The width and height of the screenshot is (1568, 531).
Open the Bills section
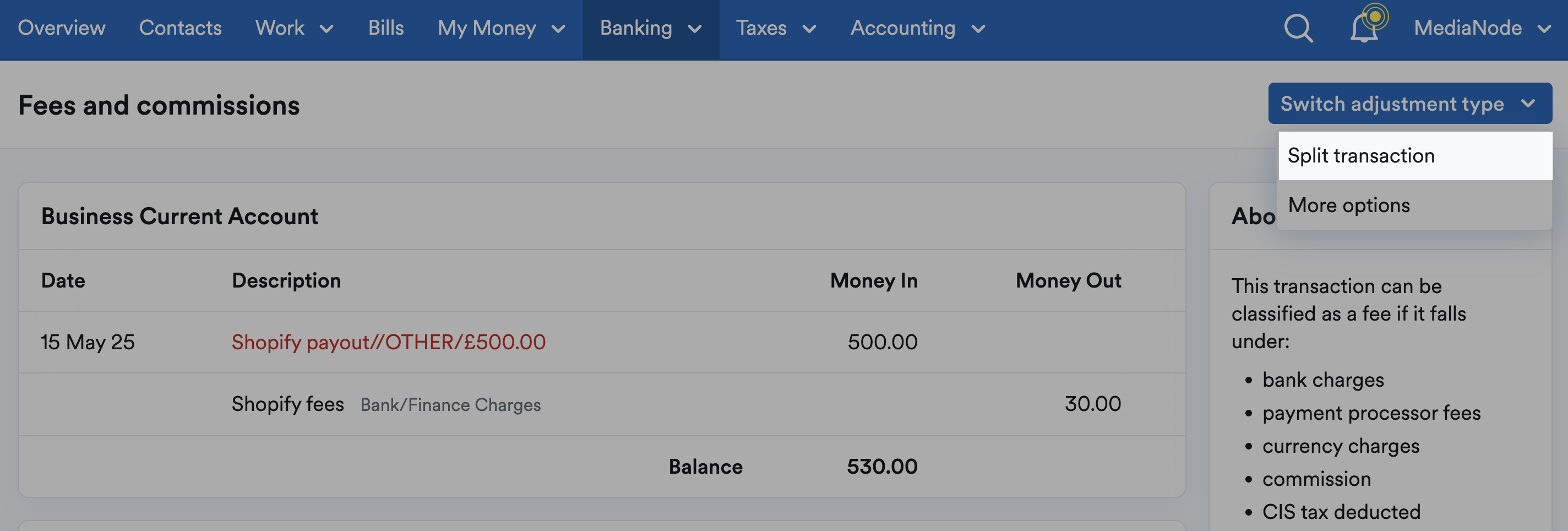[385, 28]
